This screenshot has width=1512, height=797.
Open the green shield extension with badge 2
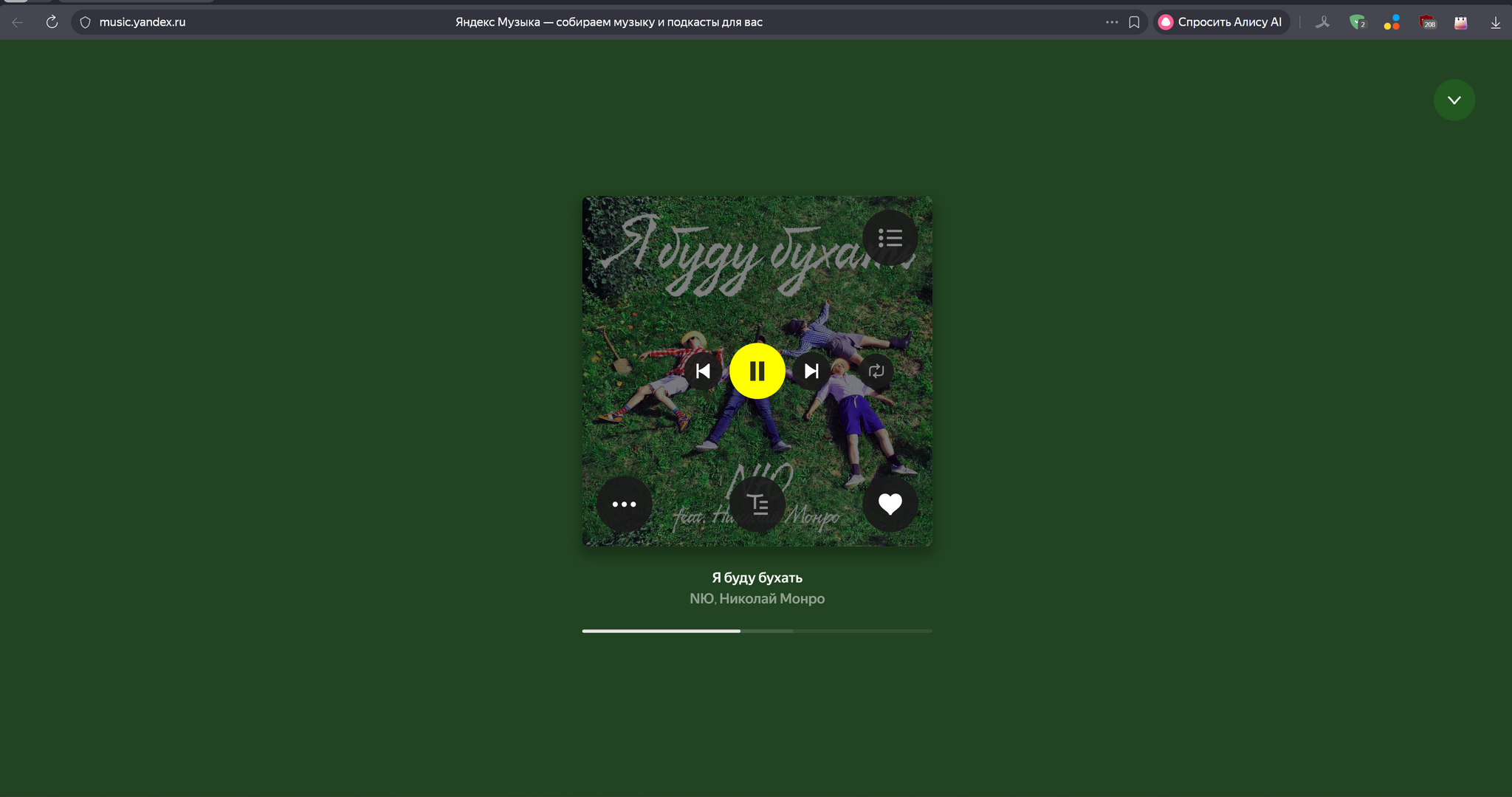[1357, 22]
